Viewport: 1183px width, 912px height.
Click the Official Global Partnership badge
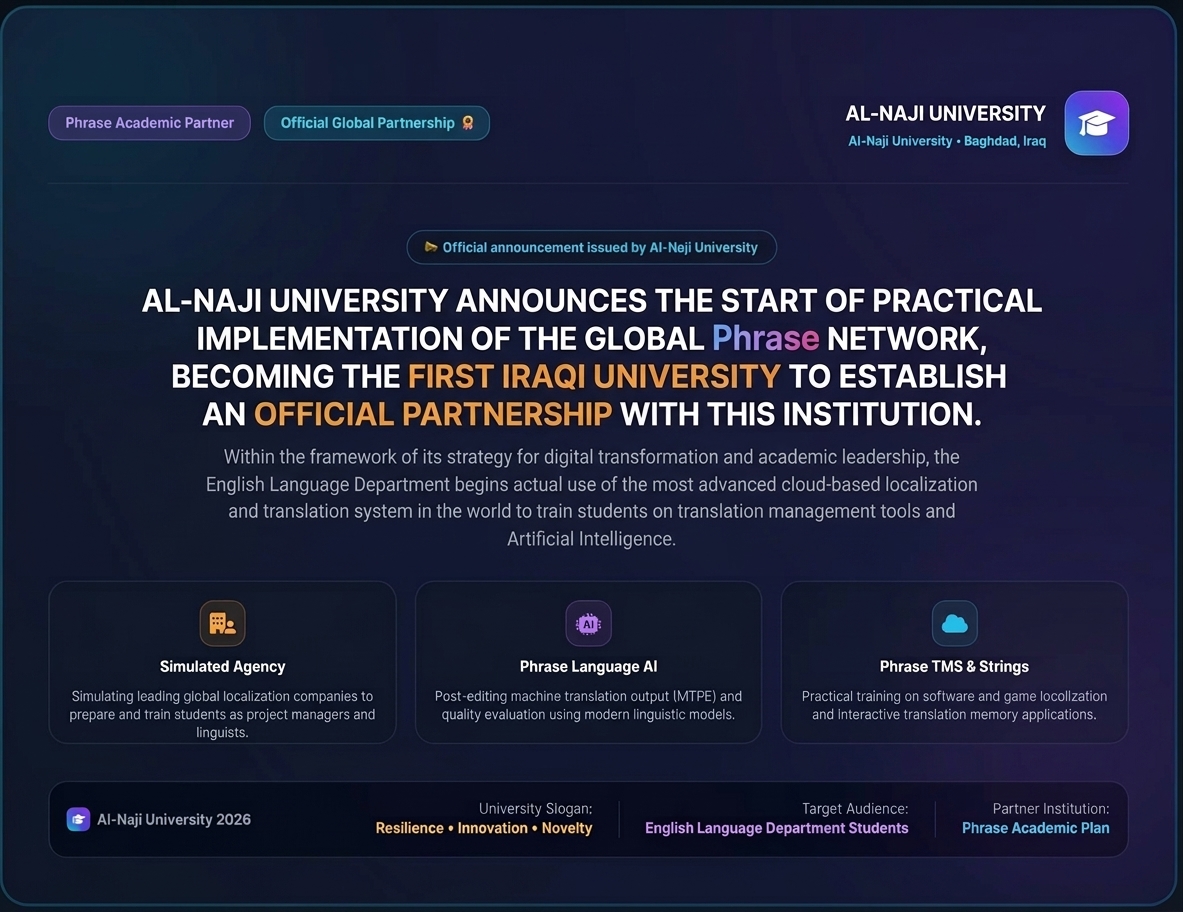(376, 123)
